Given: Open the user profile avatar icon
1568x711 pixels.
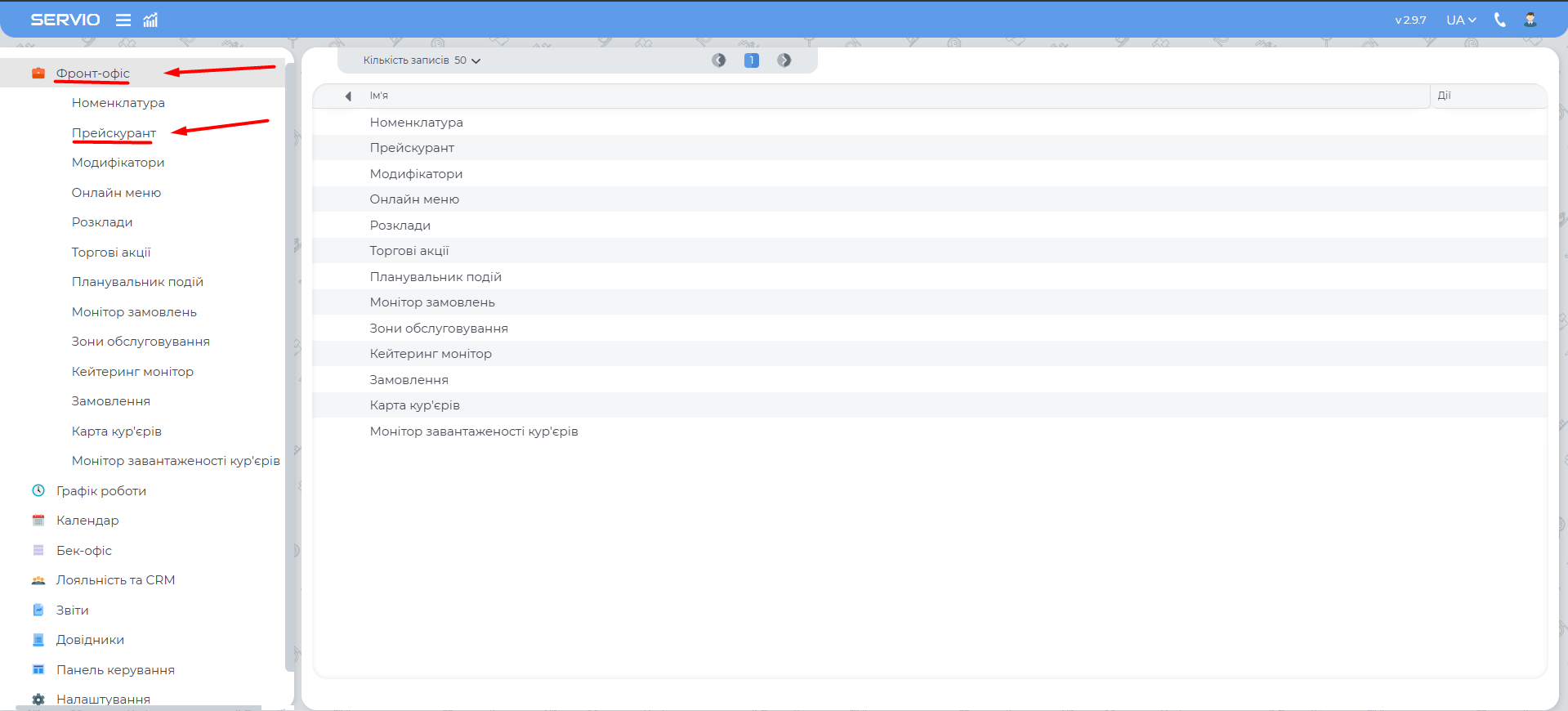Looking at the screenshot, I should click(x=1530, y=20).
